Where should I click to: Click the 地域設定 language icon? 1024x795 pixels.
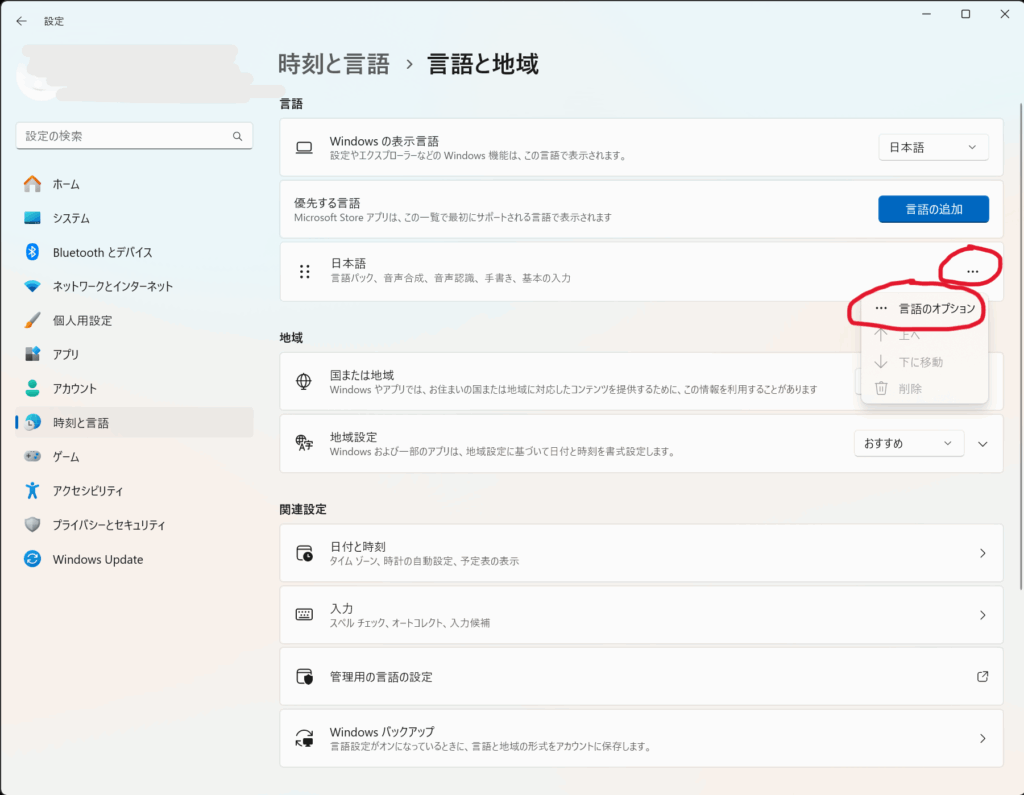pos(304,444)
